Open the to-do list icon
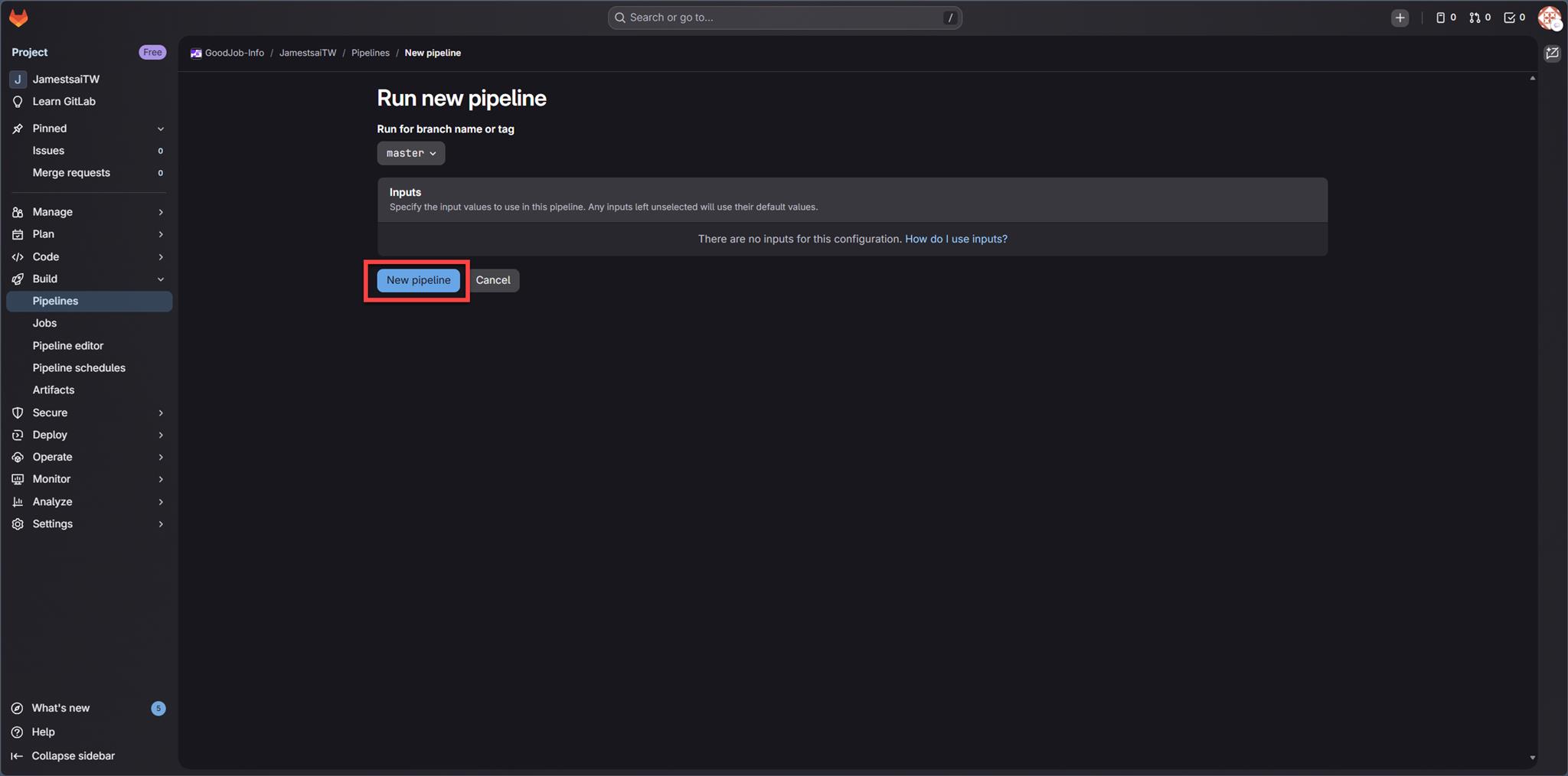Screen dimensions: 1568x776 (x=1514, y=18)
